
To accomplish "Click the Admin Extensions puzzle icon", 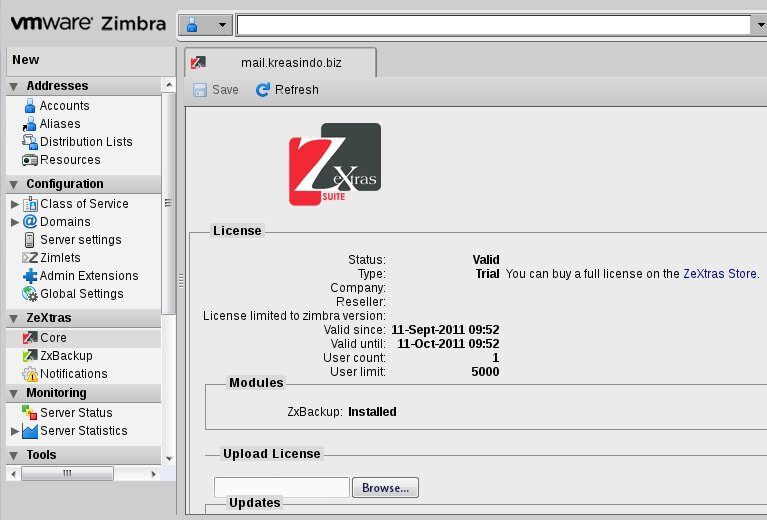I will 30,276.
